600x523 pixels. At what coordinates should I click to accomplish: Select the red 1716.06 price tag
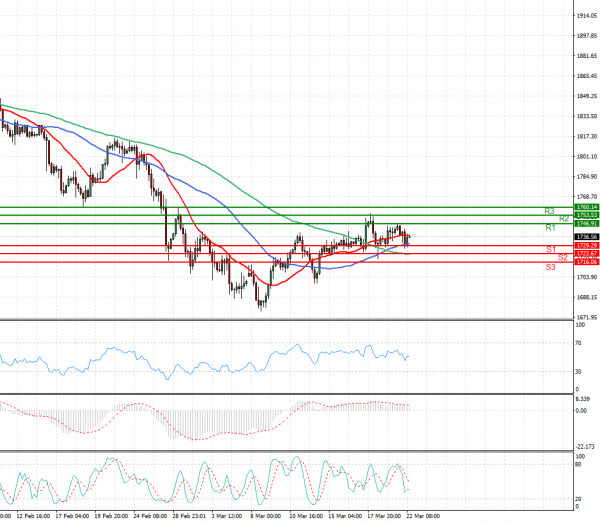click(587, 262)
